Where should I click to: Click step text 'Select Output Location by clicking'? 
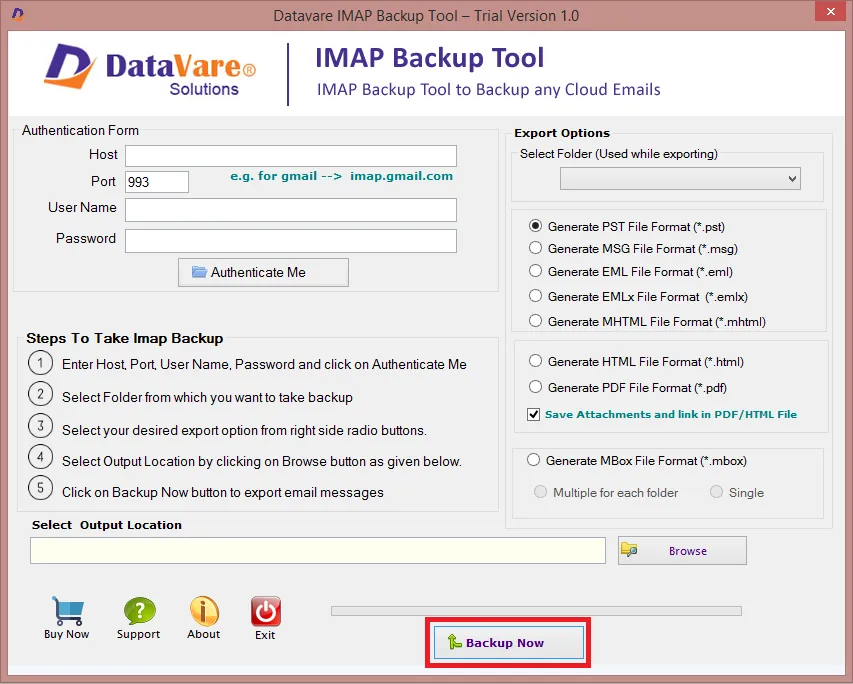pos(262,461)
